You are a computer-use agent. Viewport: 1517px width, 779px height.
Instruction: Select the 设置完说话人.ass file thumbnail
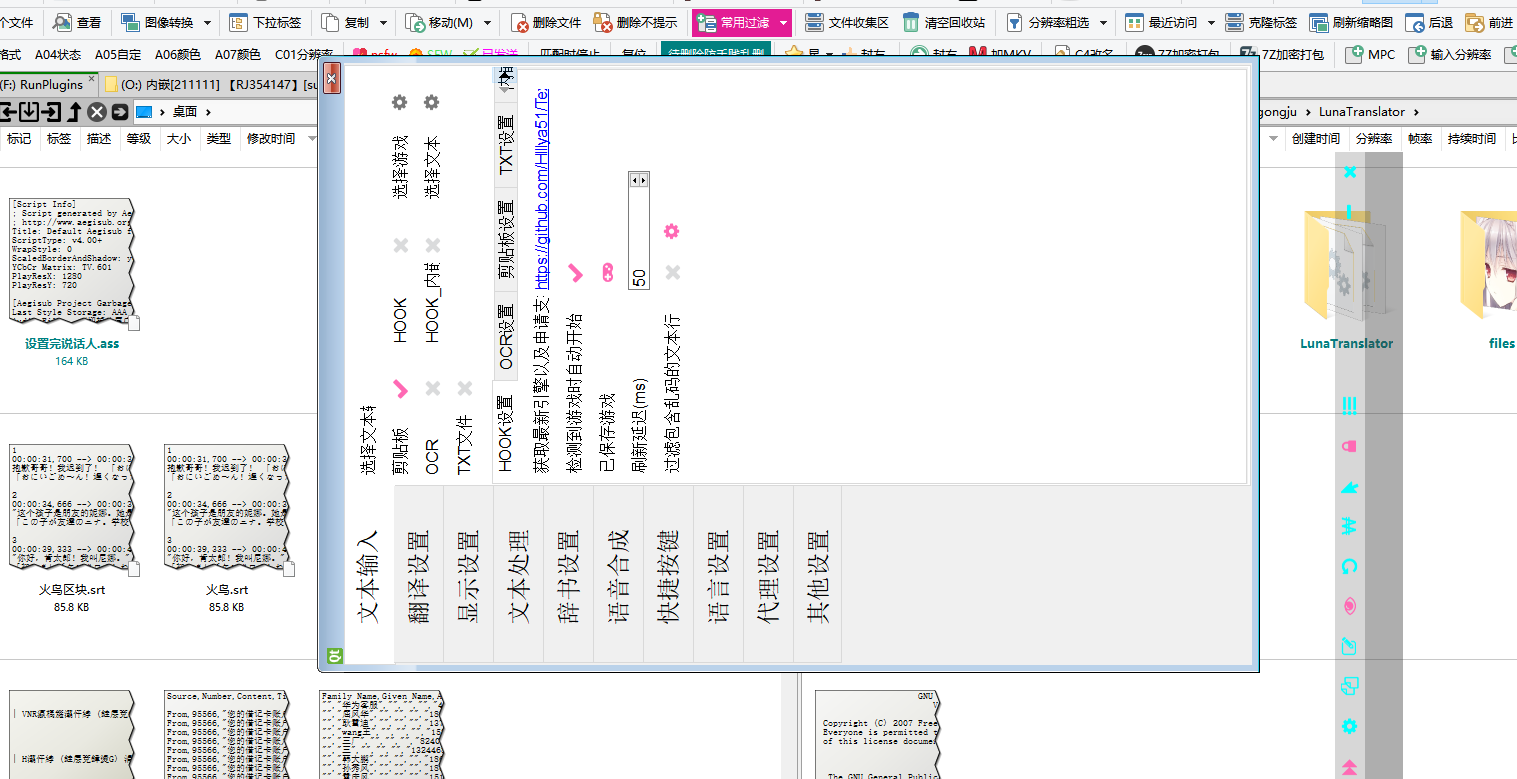(72, 265)
